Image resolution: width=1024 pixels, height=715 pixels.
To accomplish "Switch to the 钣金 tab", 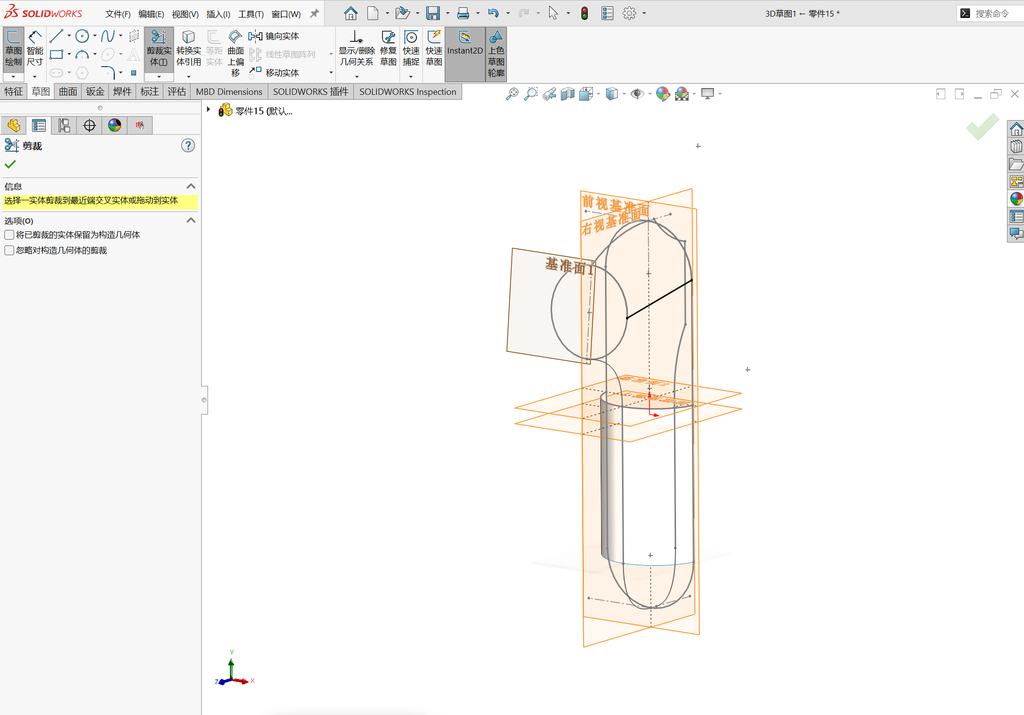I will pyautogui.click(x=95, y=92).
